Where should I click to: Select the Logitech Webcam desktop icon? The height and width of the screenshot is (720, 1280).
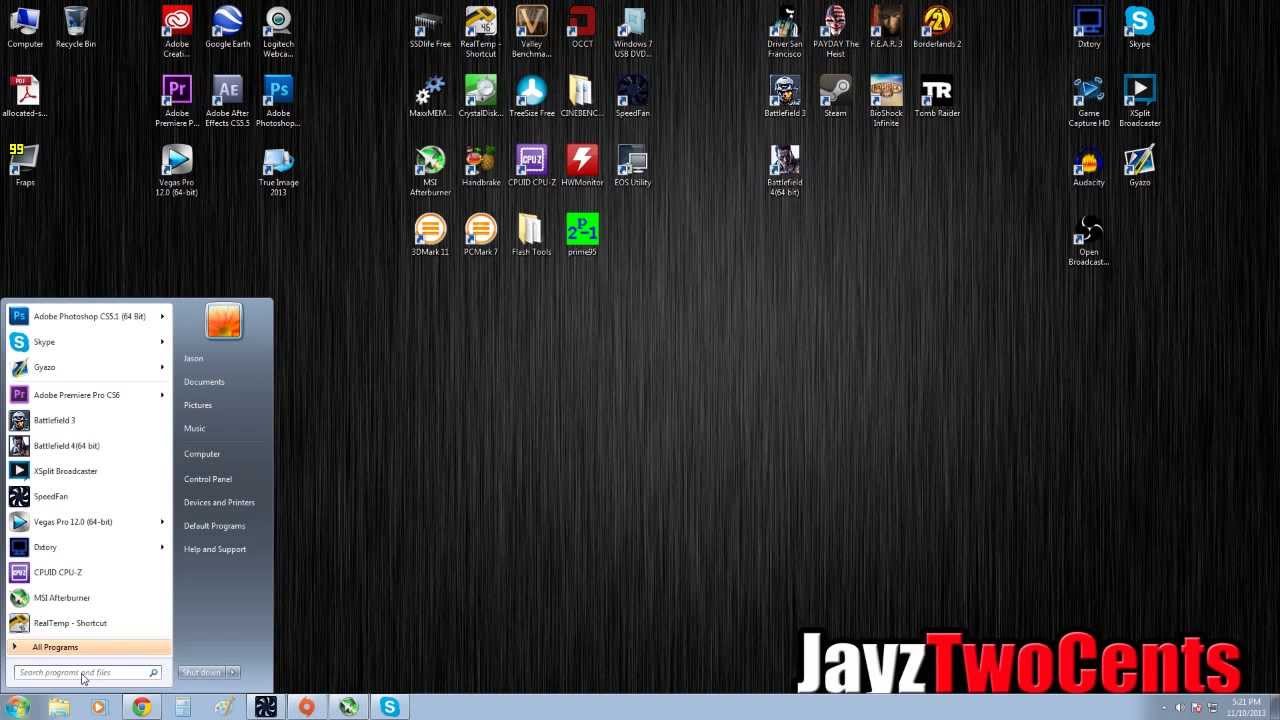(278, 32)
